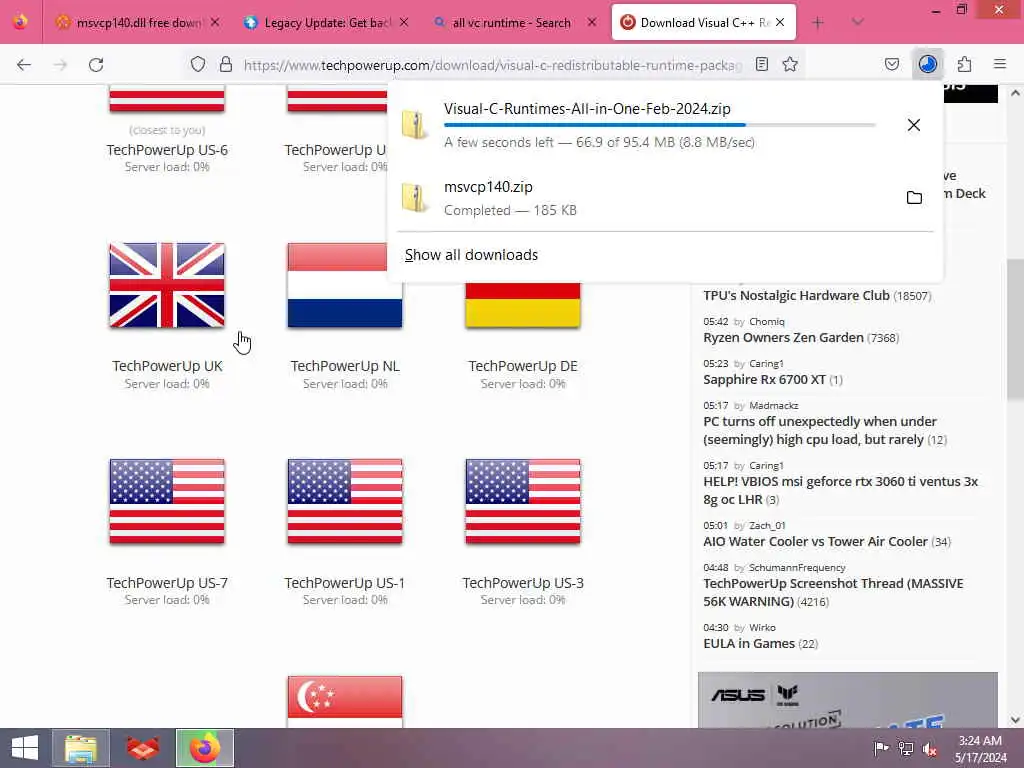Go back to previous page
The width and height of the screenshot is (1024, 768).
tap(24, 65)
